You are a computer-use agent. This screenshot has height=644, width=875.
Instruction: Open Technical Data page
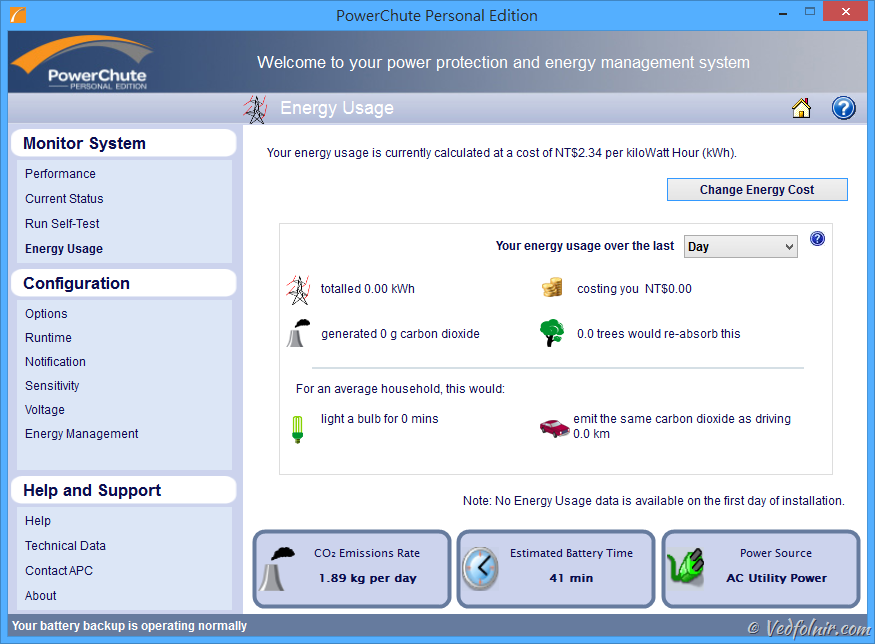(65, 546)
